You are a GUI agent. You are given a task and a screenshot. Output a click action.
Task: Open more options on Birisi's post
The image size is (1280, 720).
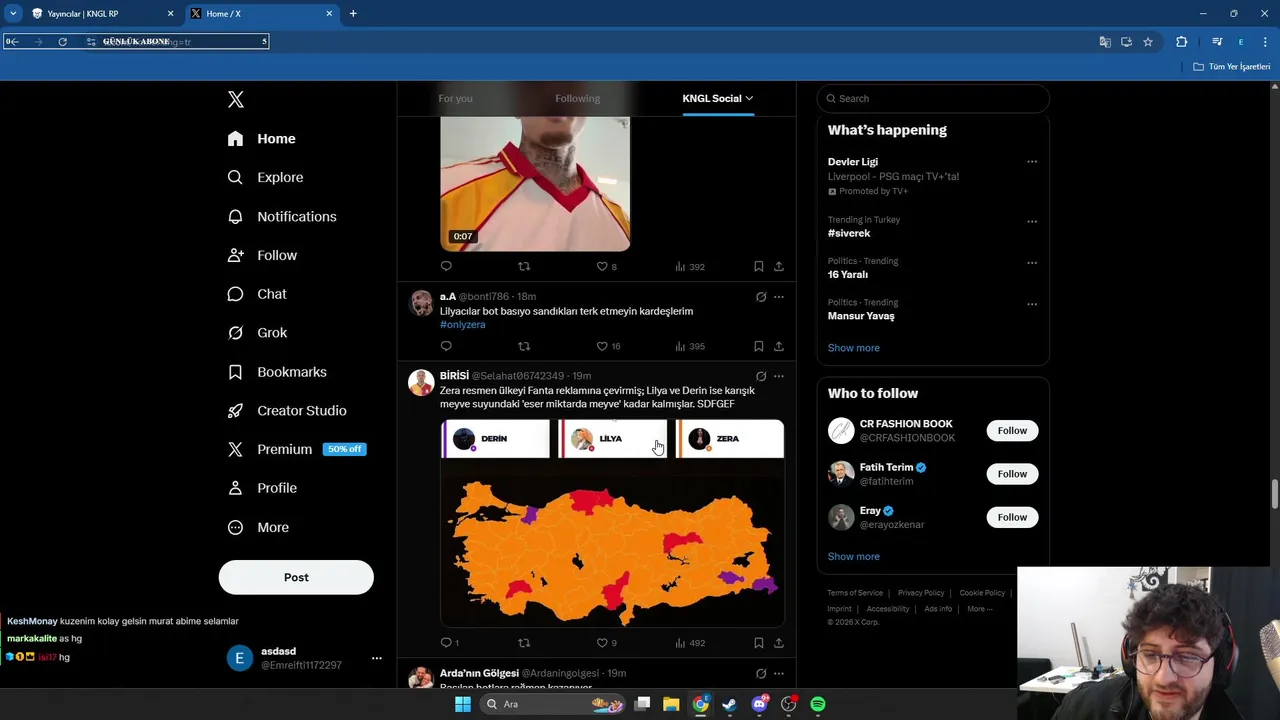click(x=779, y=377)
